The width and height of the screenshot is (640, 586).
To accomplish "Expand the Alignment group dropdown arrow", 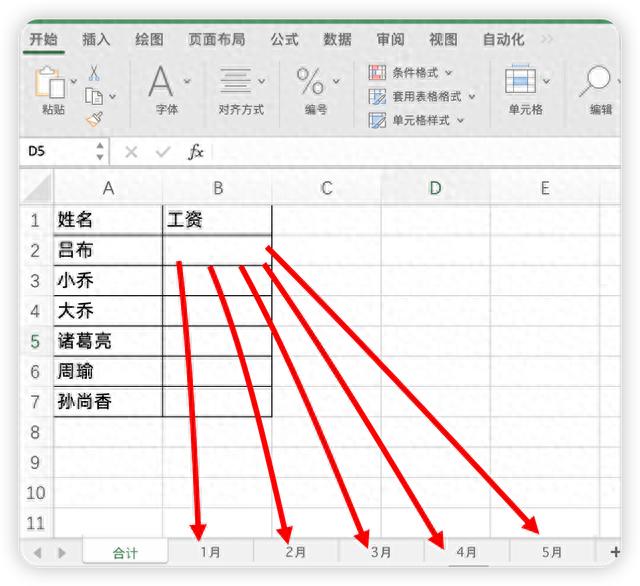I will pyautogui.click(x=262, y=81).
